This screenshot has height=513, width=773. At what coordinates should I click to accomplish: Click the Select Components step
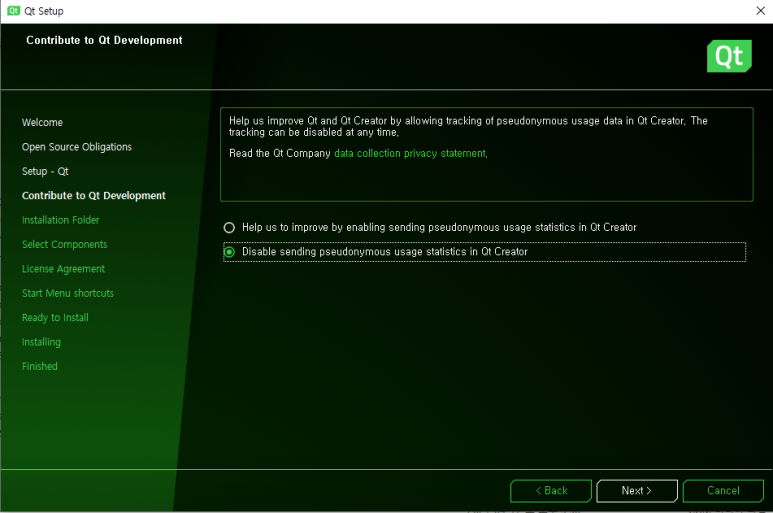[65, 244]
